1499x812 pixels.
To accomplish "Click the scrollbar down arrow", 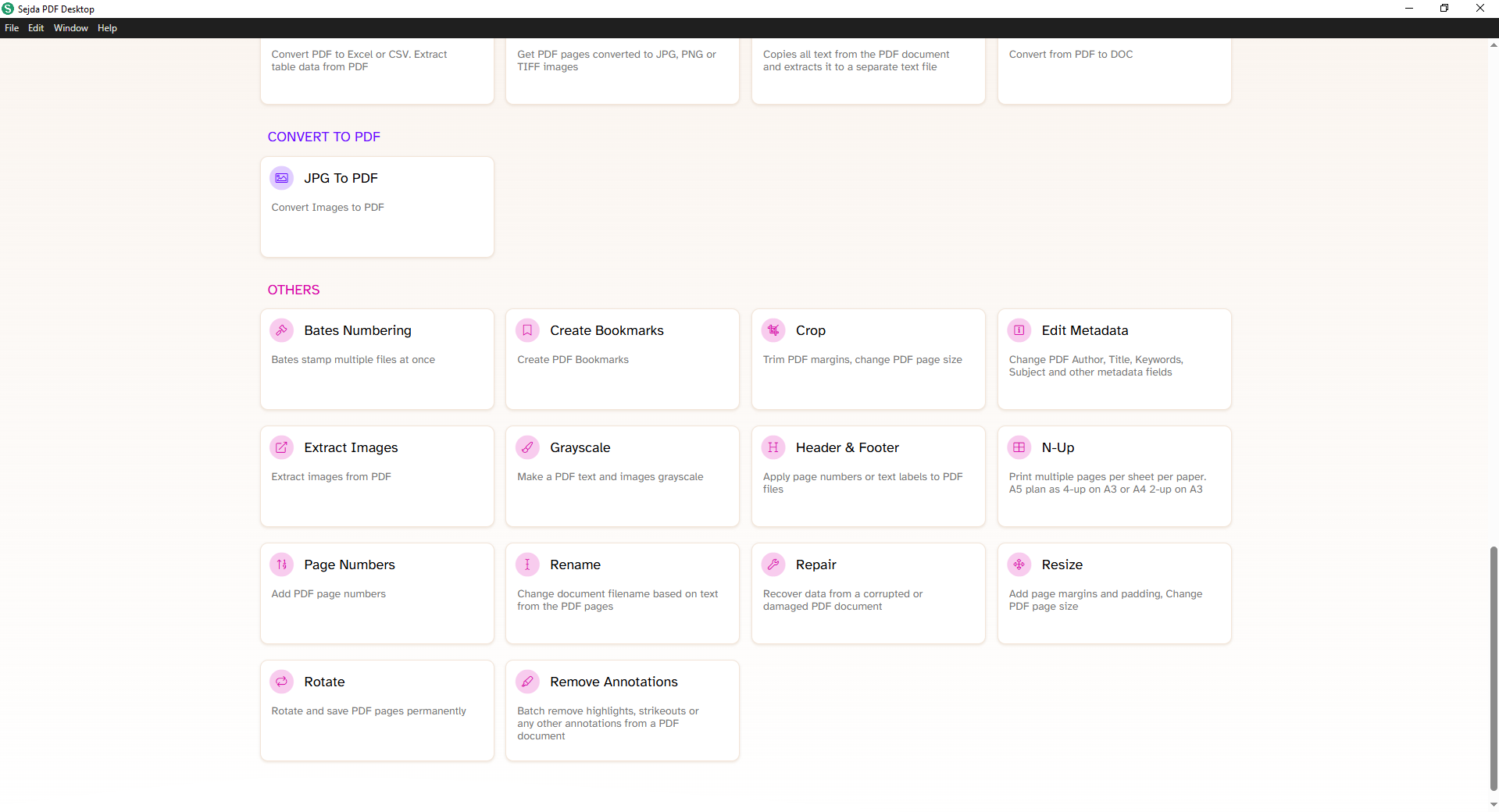I will coord(1494,805).
